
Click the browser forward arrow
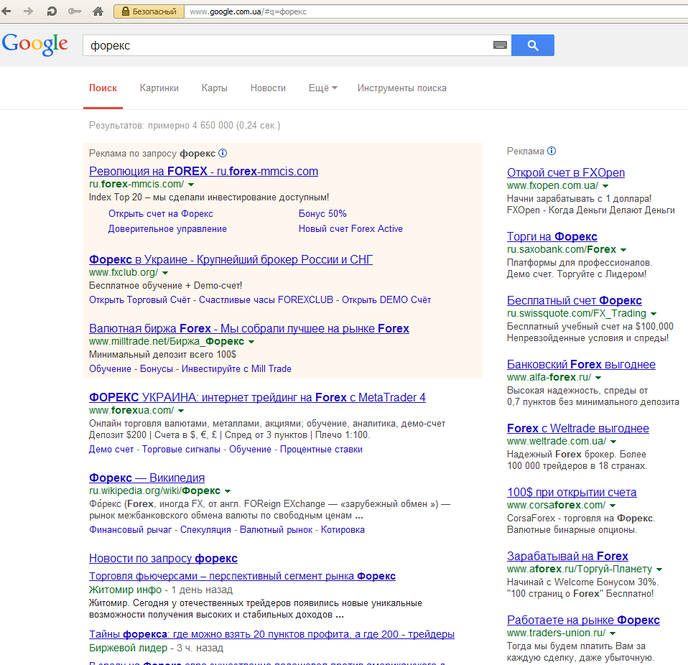[29, 11]
